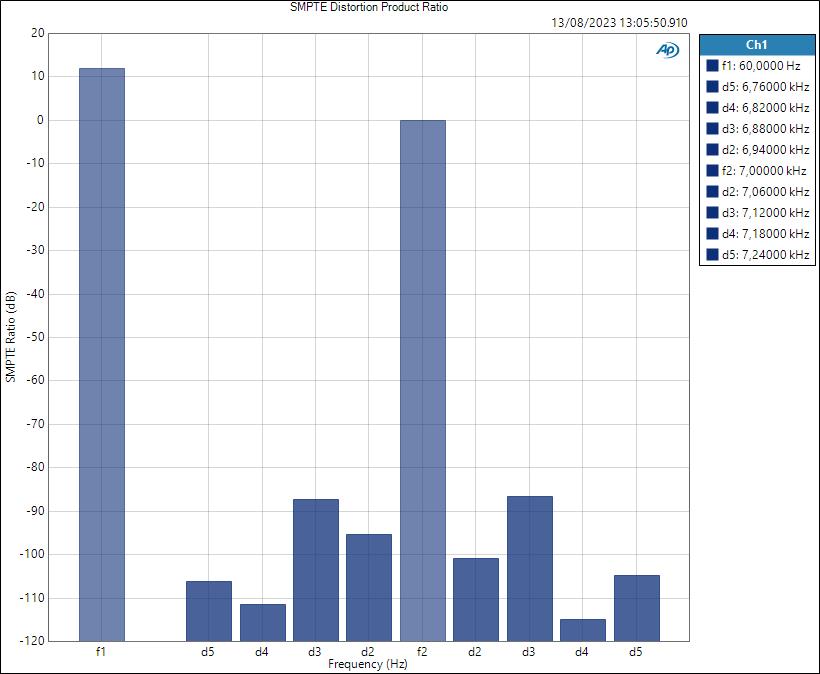Click the -90 value on the y-axis
Screen dimensions: 820x674
[x=36, y=511]
